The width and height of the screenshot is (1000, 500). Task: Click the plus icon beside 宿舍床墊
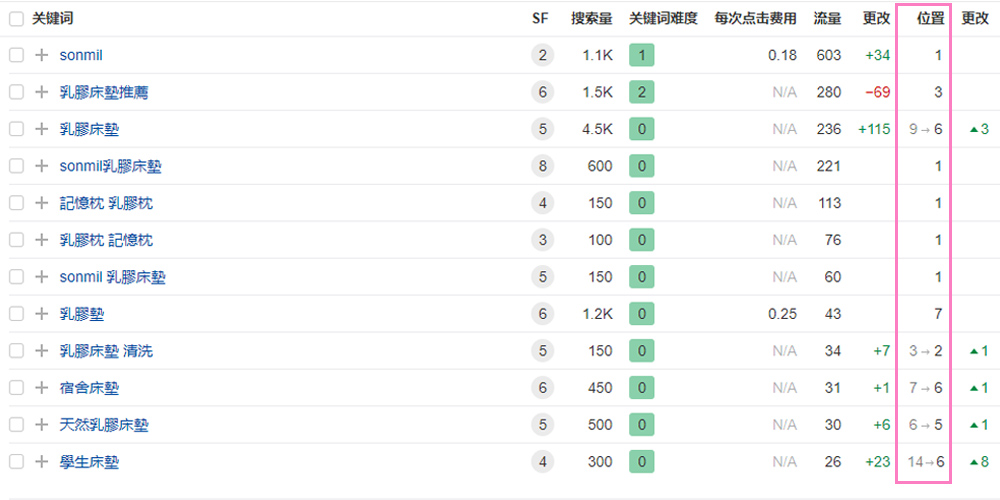[41, 389]
